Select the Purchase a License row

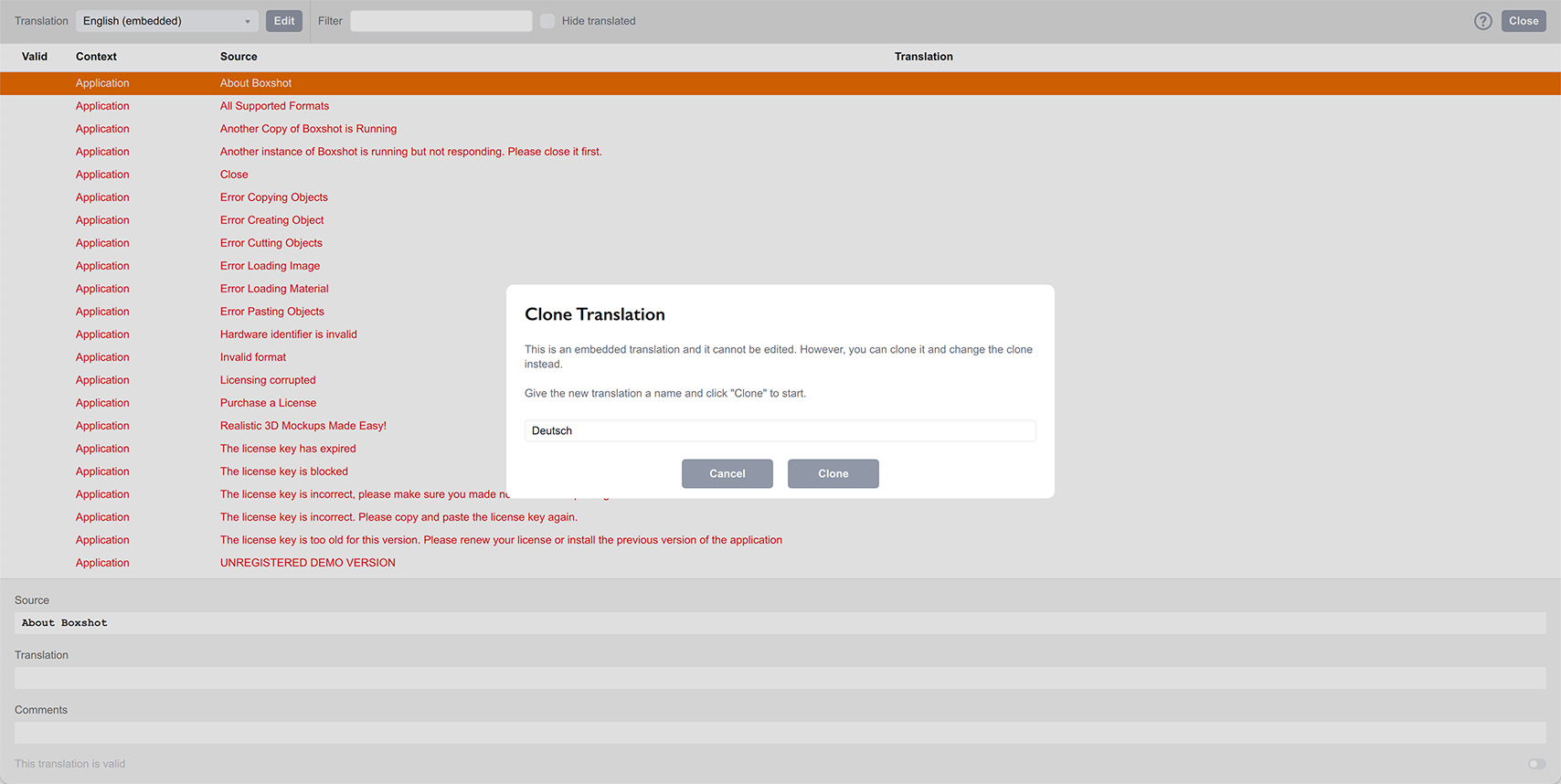[268, 403]
